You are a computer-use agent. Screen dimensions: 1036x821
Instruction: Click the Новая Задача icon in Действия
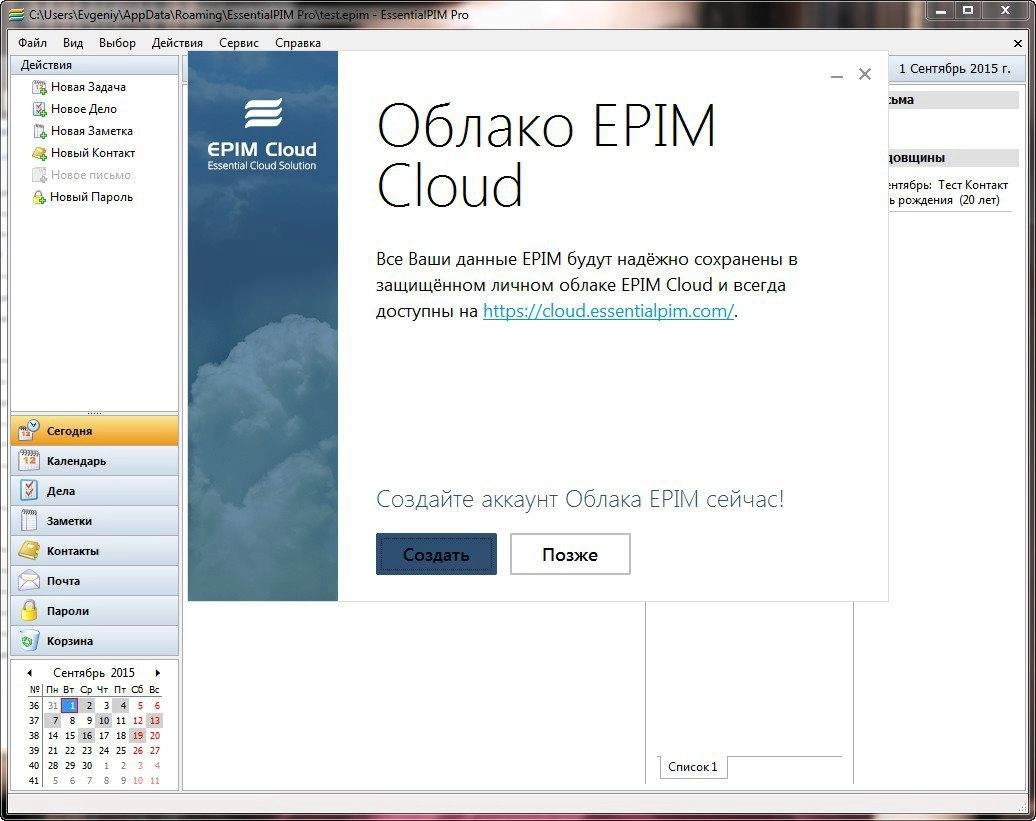(40, 87)
